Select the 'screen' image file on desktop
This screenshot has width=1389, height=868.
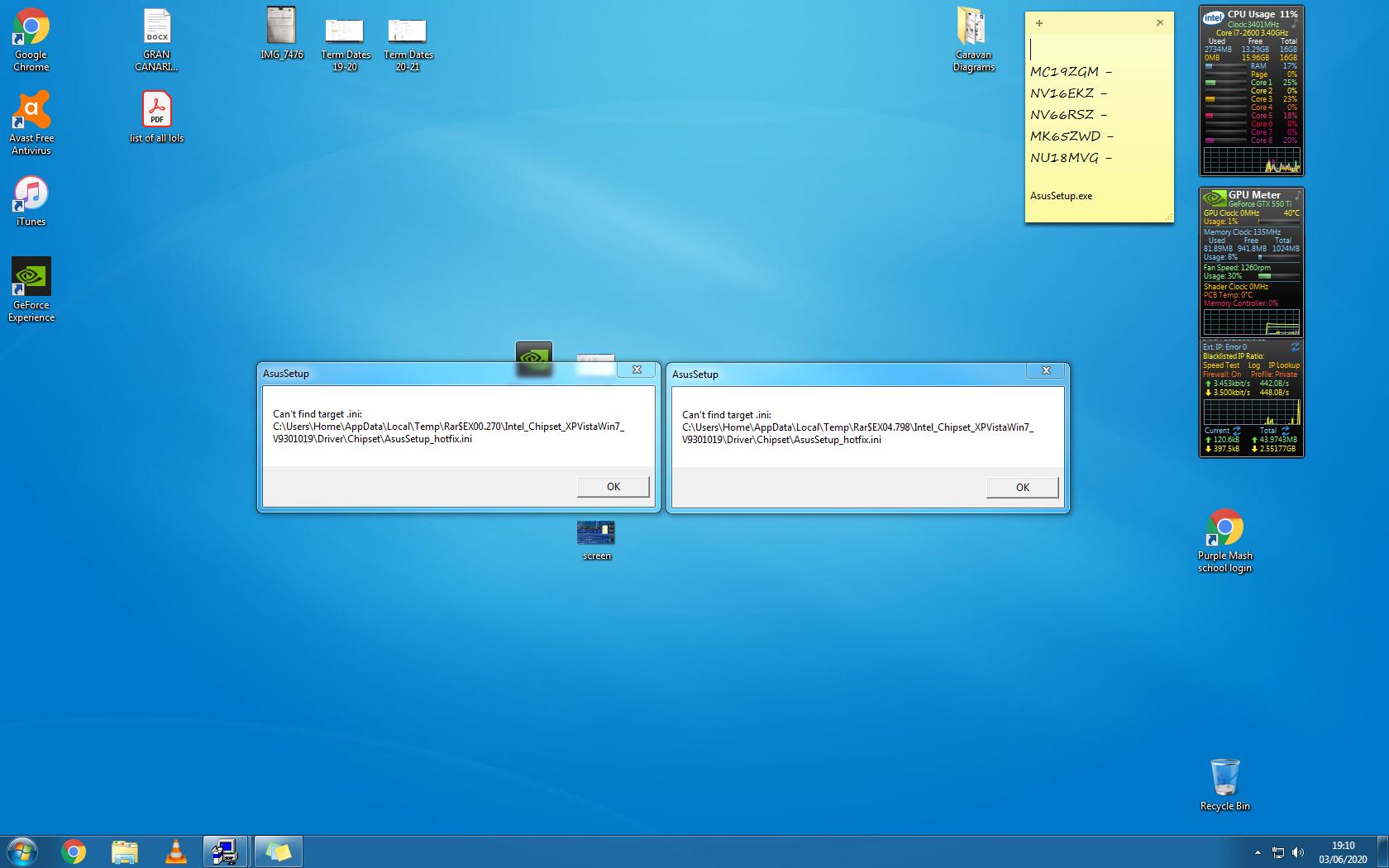(596, 541)
